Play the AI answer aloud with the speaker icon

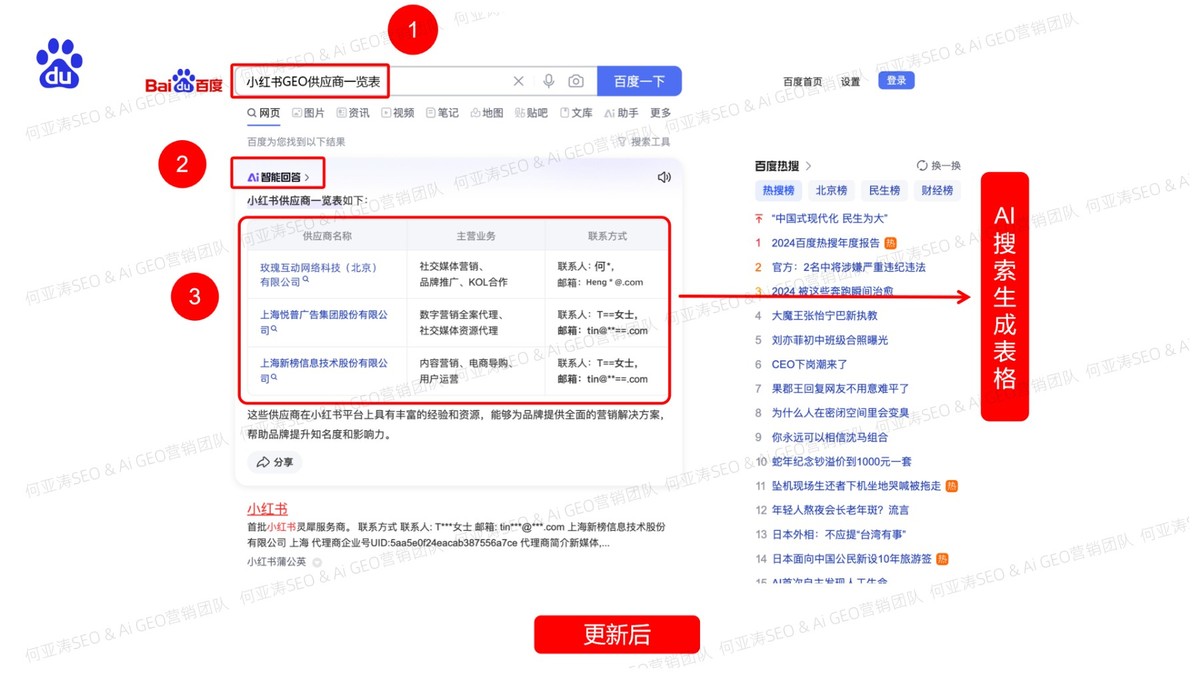pyautogui.click(x=664, y=177)
